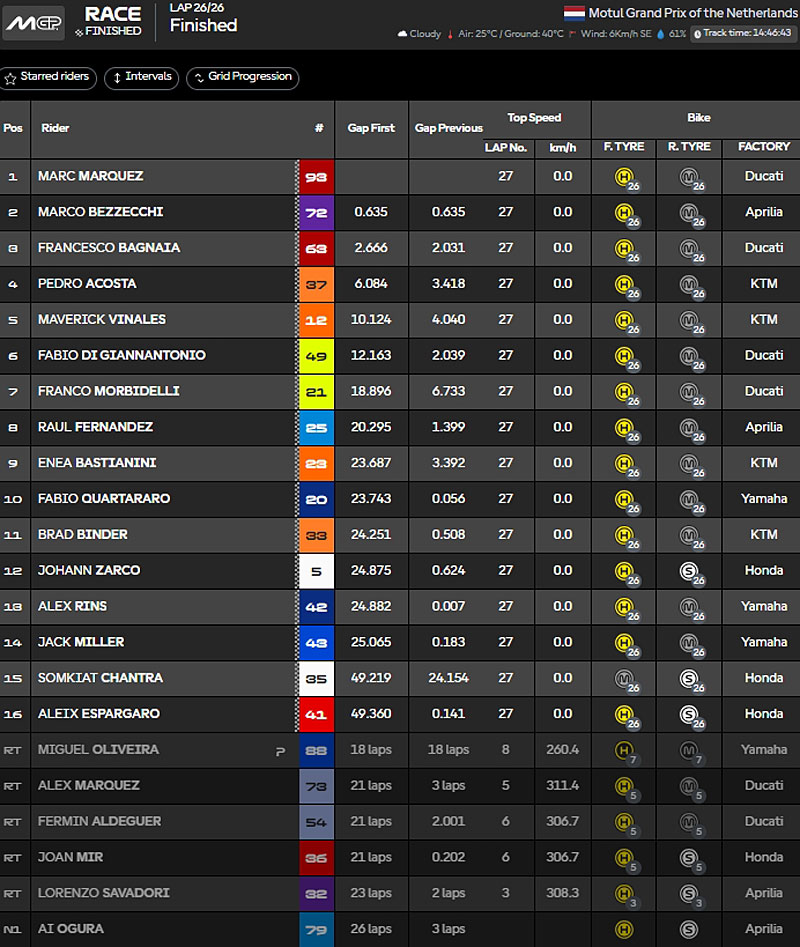Toggle the Starred riders filter
Image resolution: width=800 pixels, height=947 pixels.
(48, 77)
